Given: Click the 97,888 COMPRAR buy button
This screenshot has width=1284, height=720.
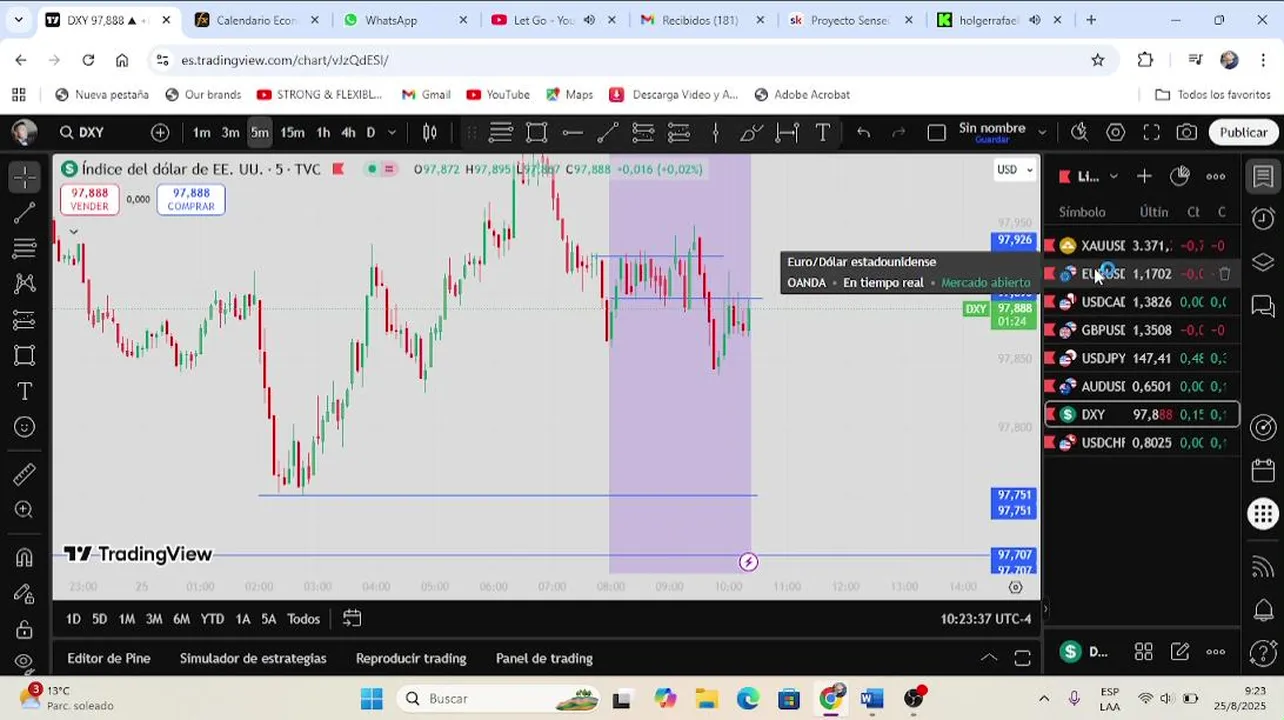Looking at the screenshot, I should click(x=191, y=199).
